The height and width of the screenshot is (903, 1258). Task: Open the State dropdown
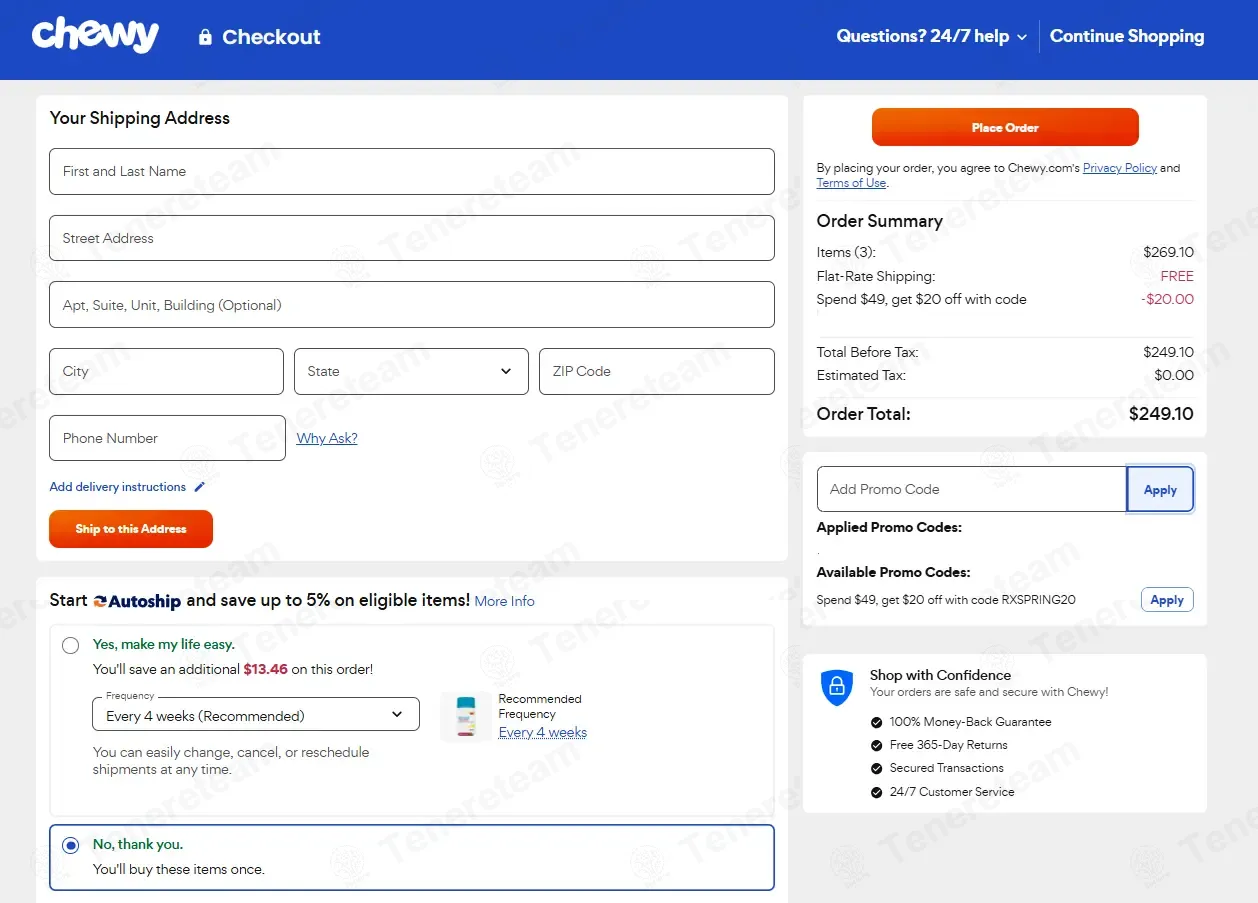point(411,371)
